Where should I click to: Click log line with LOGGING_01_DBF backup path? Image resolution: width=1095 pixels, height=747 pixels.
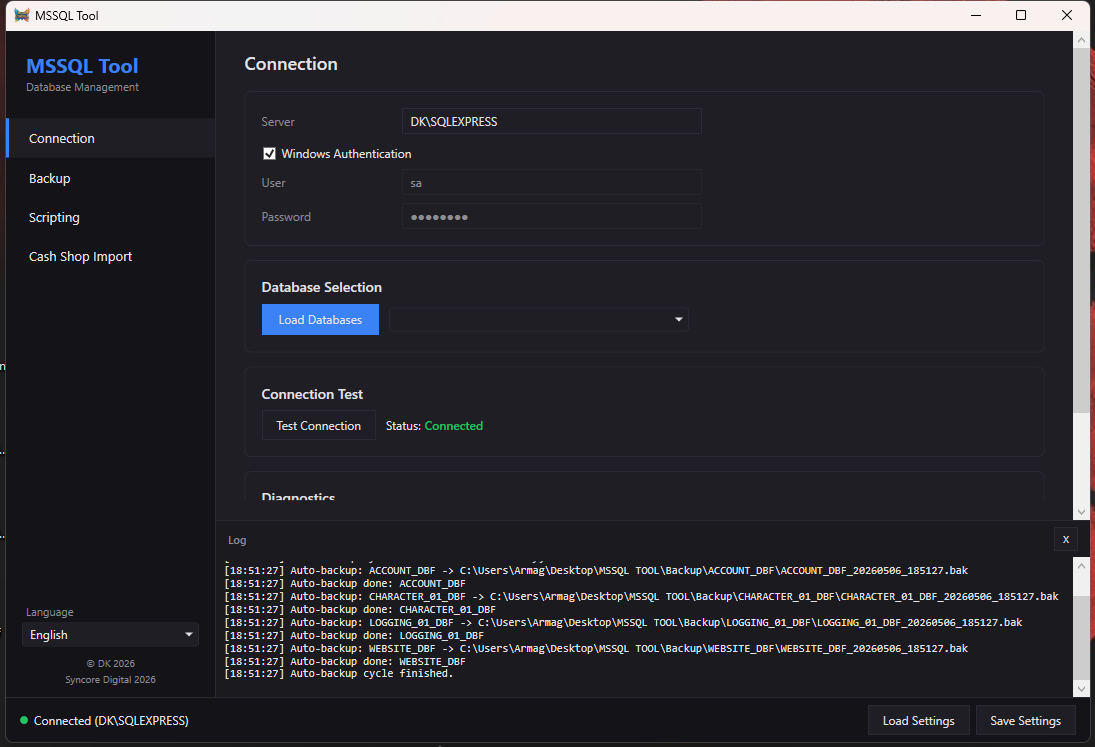[x=623, y=622]
